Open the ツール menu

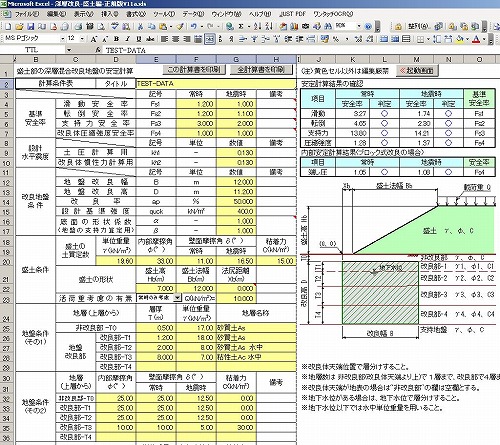pyautogui.click(x=164, y=14)
